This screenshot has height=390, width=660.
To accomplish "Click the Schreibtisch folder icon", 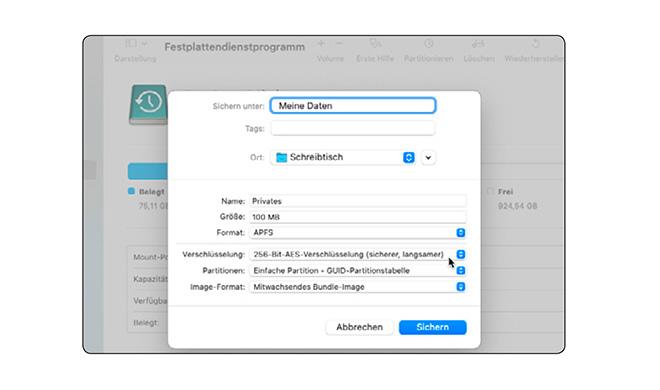I will (281, 157).
